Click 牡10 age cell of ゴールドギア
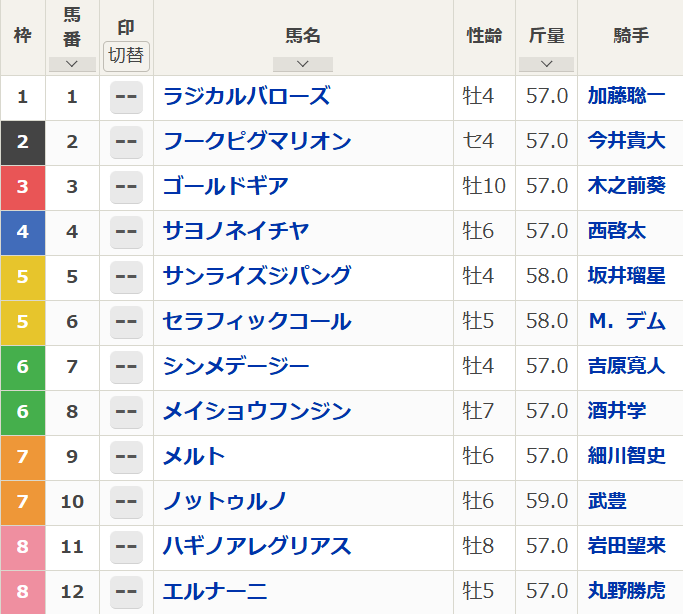The image size is (683, 614). pos(484,186)
